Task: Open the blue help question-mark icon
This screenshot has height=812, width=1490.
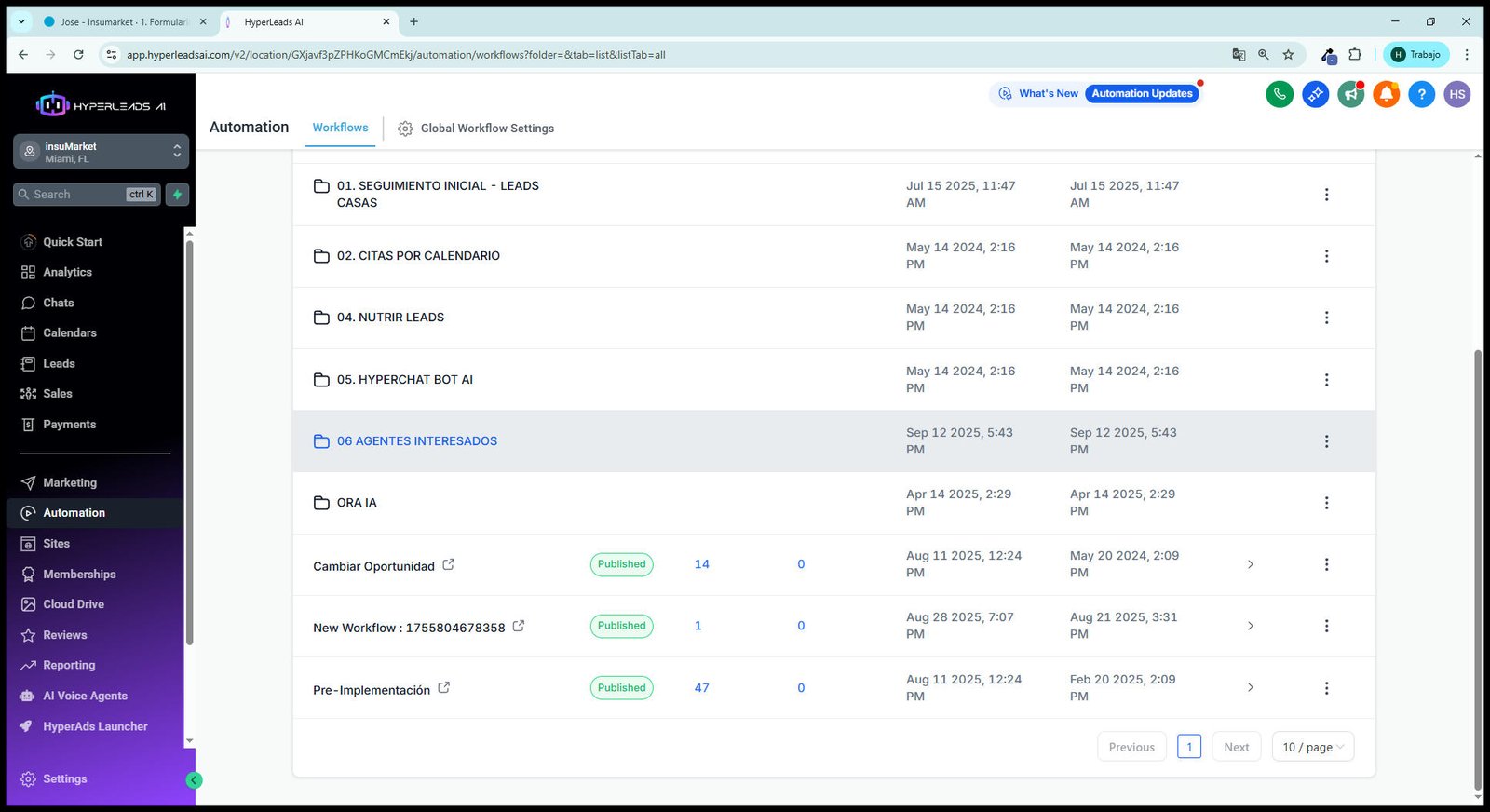Action: (x=1422, y=94)
